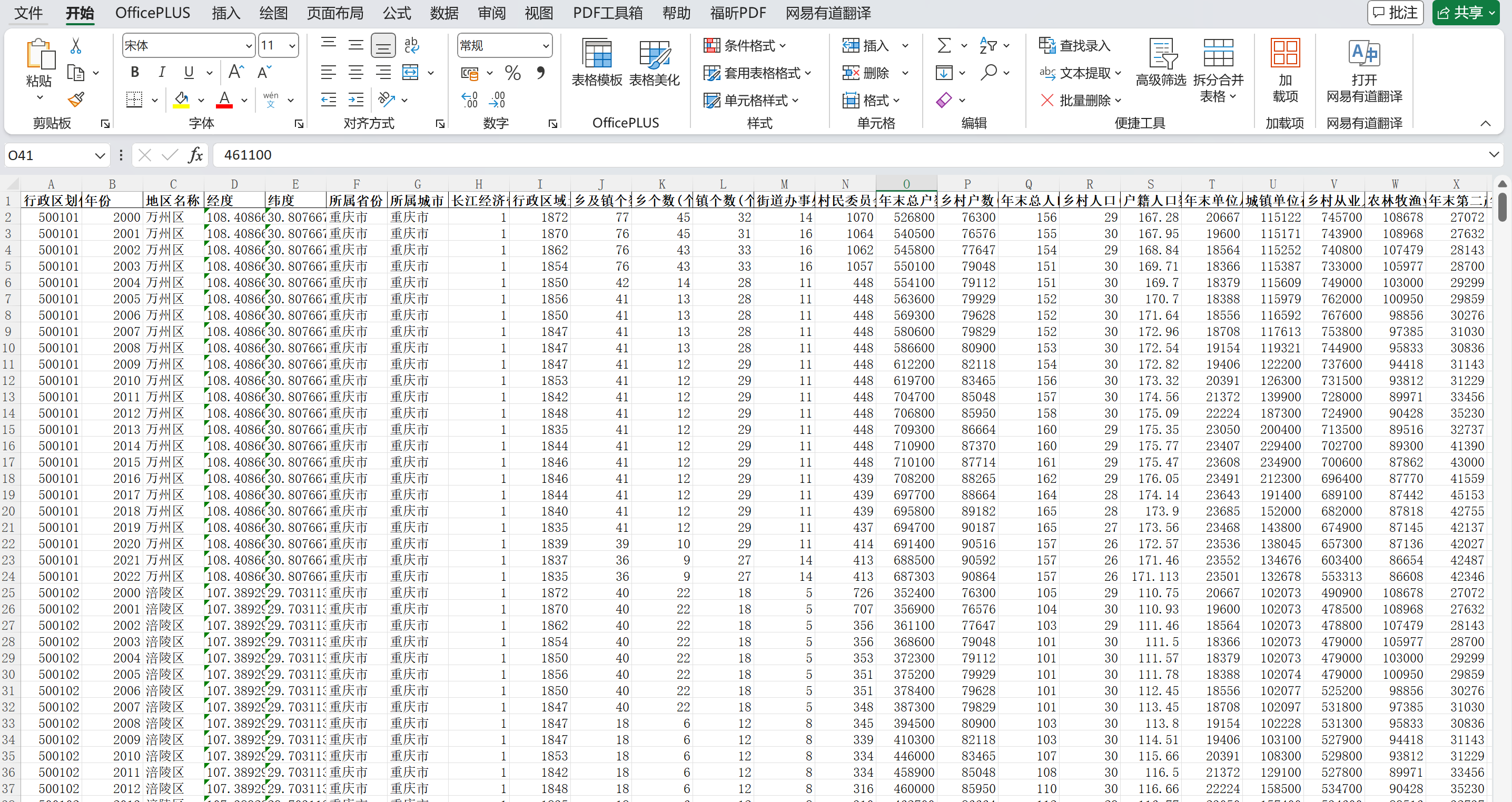The width and height of the screenshot is (1512, 802).
Task: Toggle wrap text button
Action: pyautogui.click(x=411, y=46)
